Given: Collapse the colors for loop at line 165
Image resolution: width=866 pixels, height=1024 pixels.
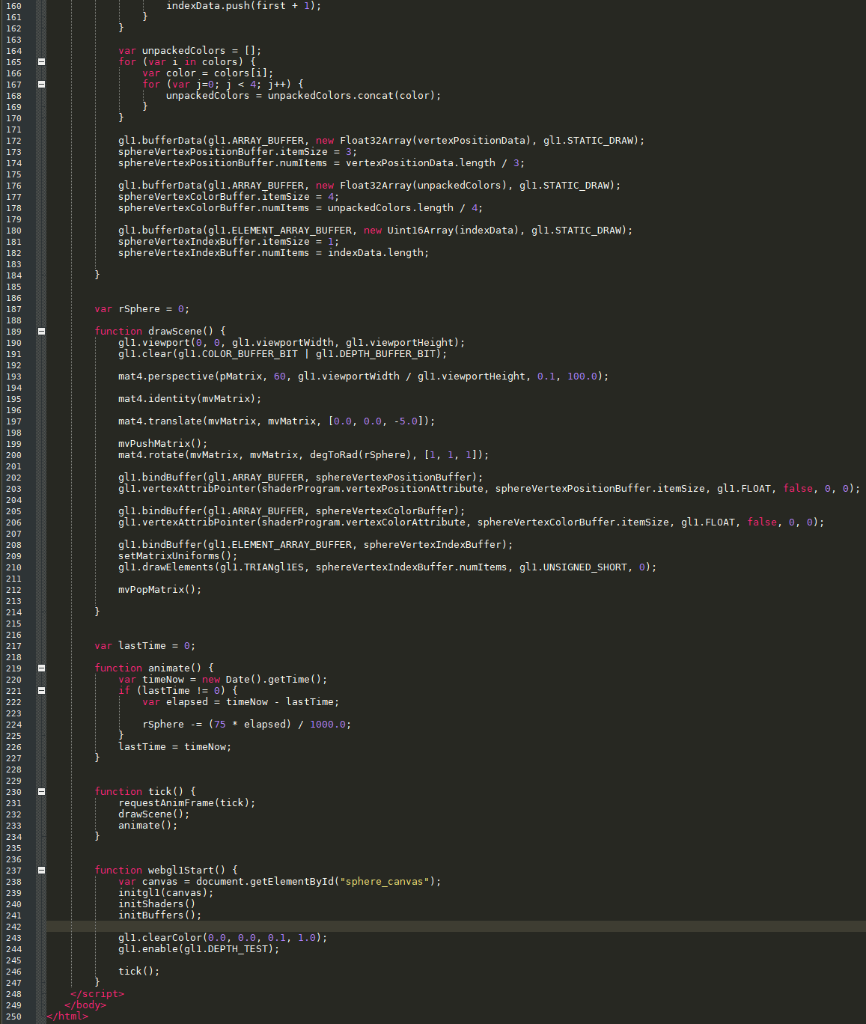Looking at the screenshot, I should tap(40, 61).
